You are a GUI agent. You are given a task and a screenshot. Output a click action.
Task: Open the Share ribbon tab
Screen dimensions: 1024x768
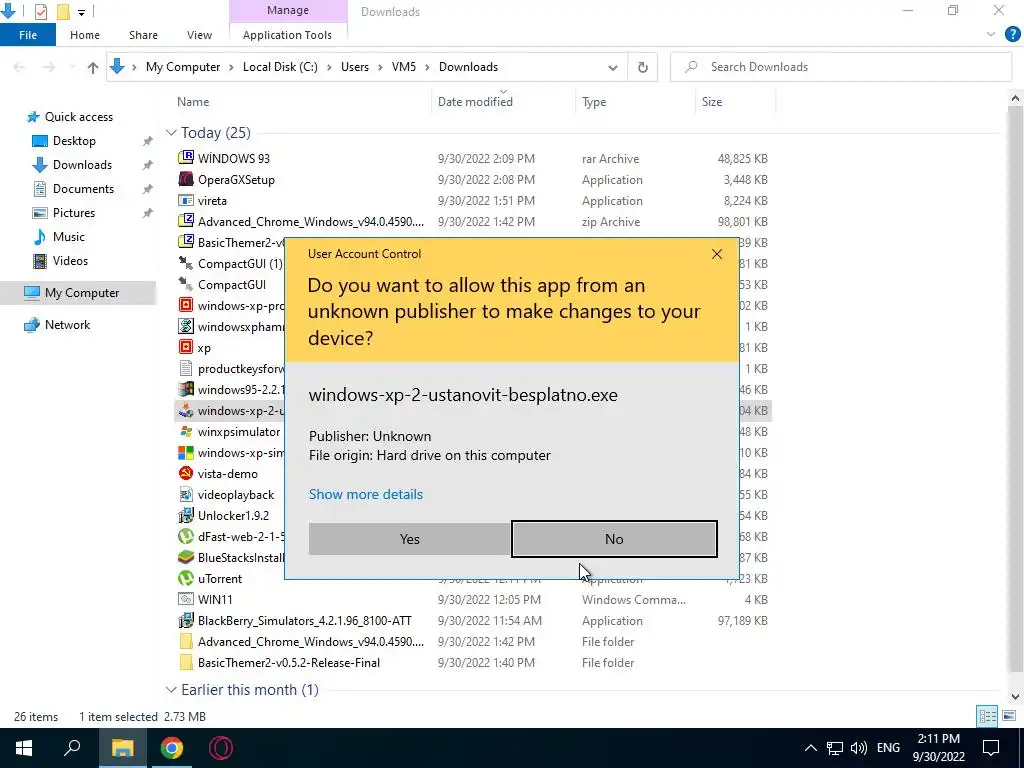pyautogui.click(x=143, y=35)
